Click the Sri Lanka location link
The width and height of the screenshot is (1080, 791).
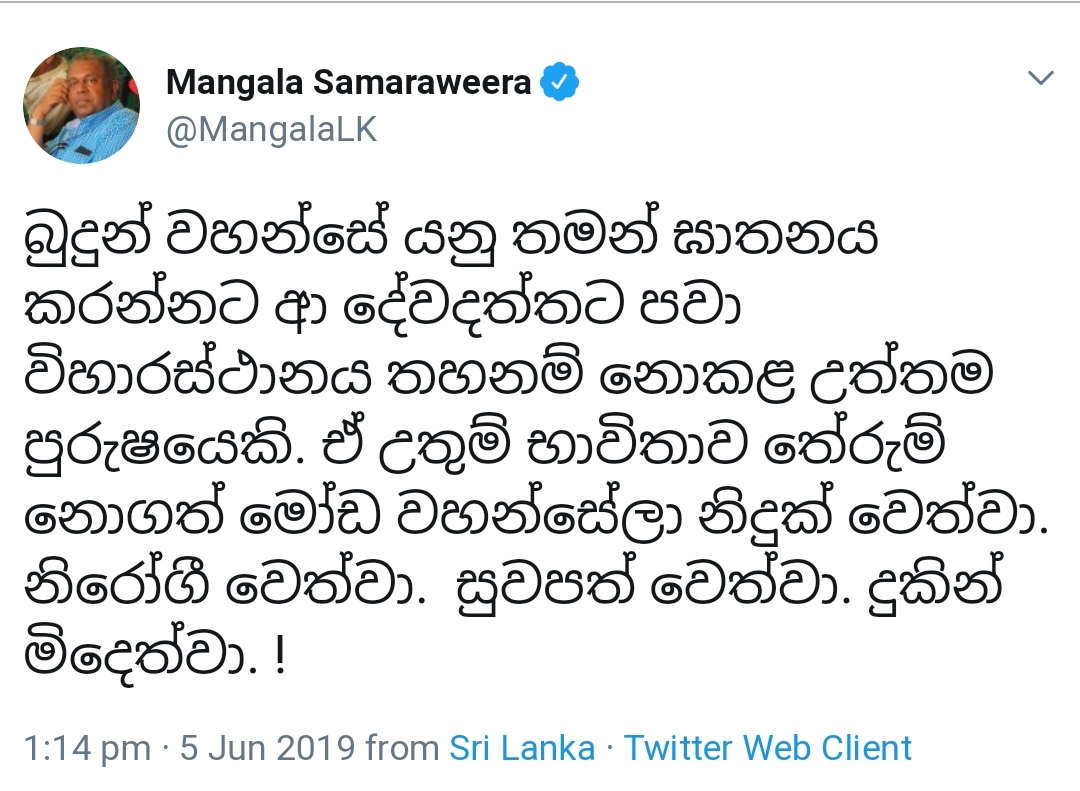[522, 748]
